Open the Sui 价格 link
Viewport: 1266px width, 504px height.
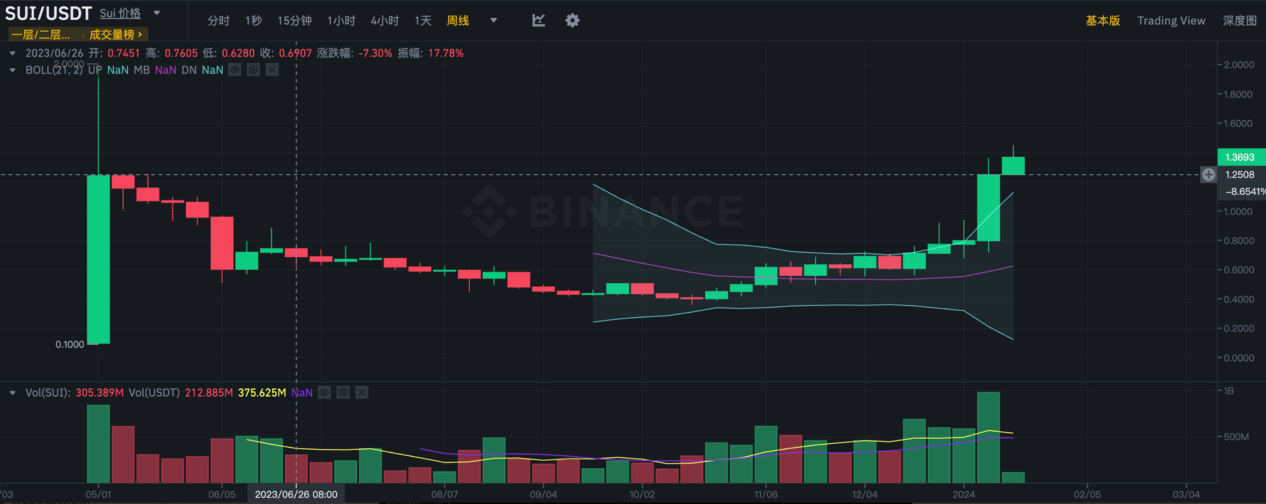point(120,13)
